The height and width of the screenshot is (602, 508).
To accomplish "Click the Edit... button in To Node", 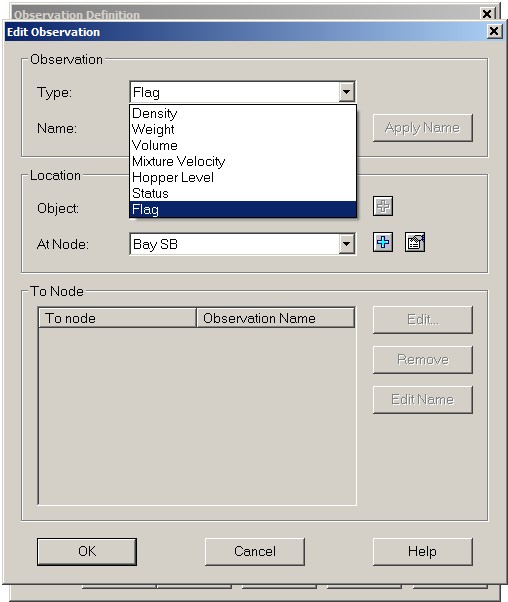I will tap(422, 319).
